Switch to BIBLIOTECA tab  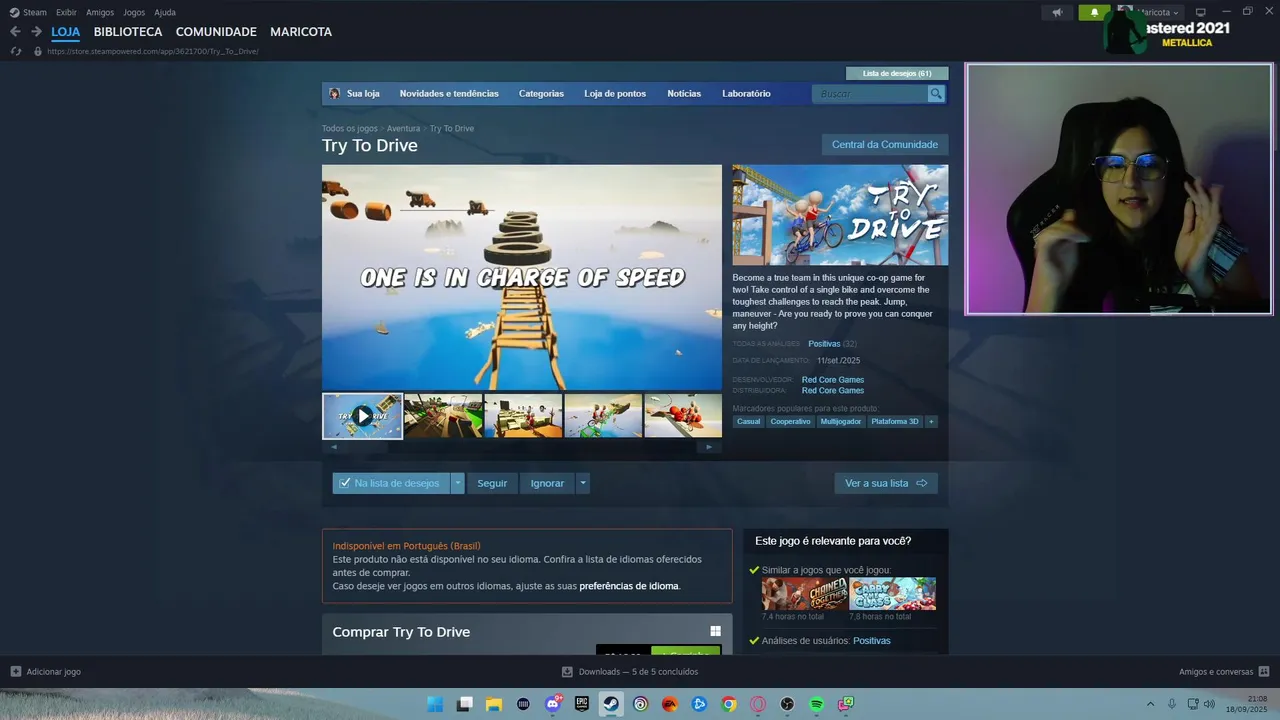coord(128,32)
